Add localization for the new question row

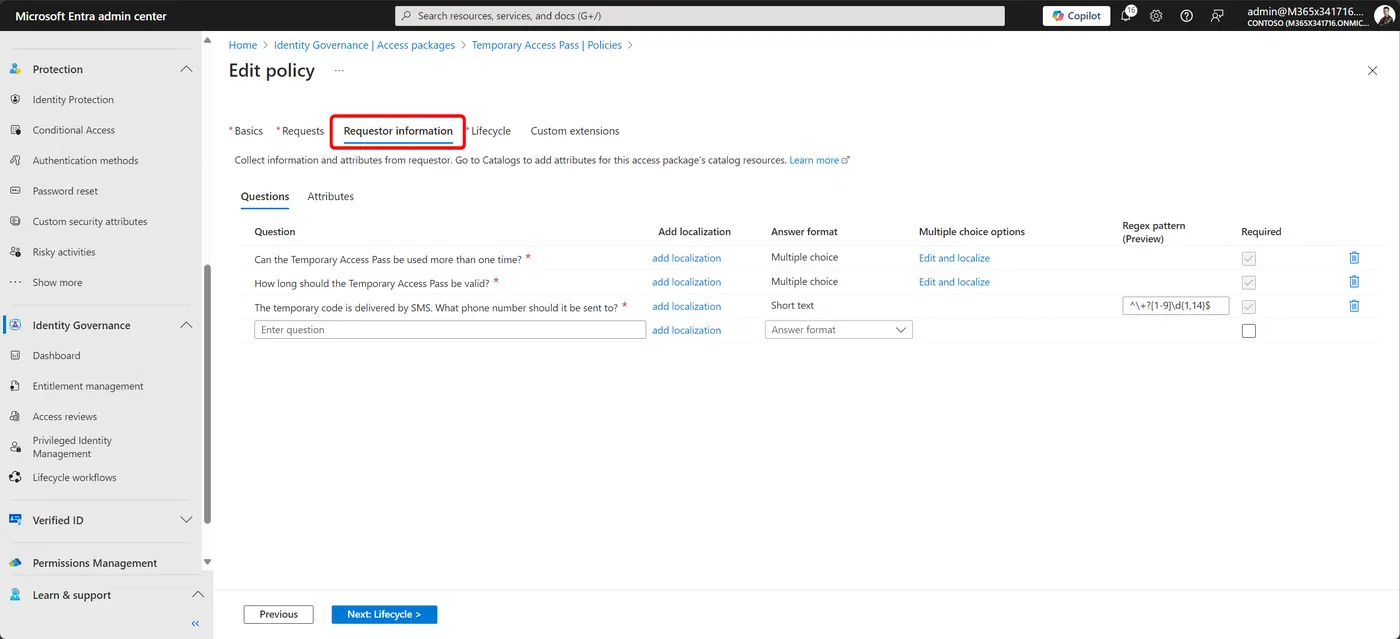[x=686, y=330]
